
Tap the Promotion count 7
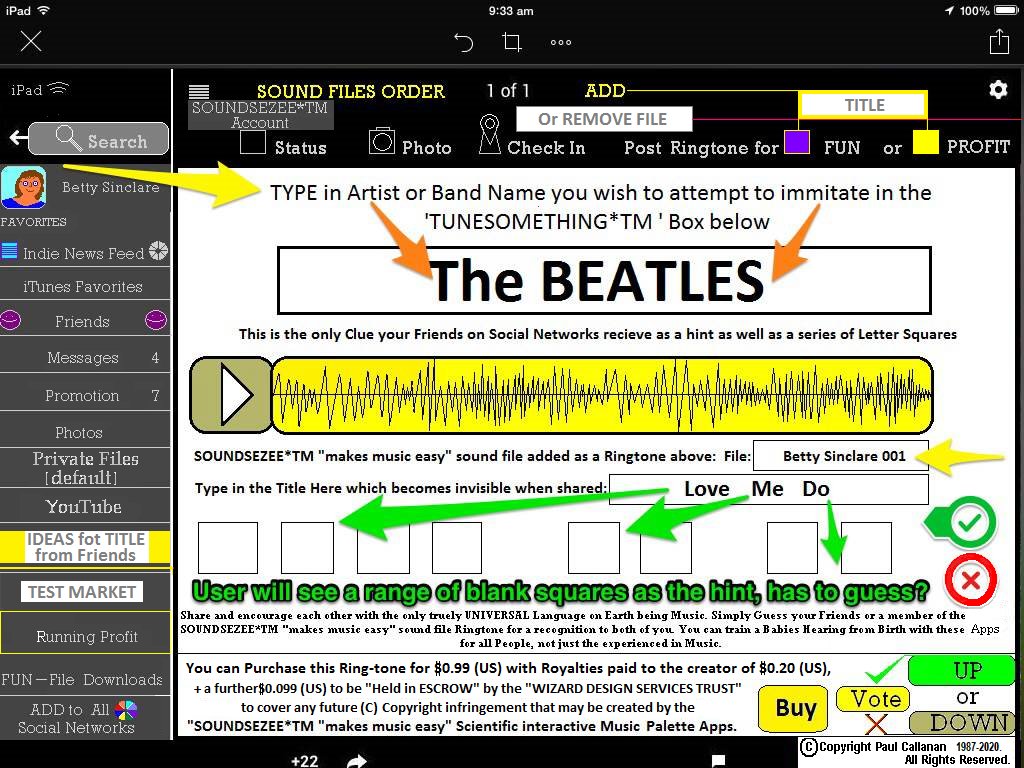pos(155,395)
